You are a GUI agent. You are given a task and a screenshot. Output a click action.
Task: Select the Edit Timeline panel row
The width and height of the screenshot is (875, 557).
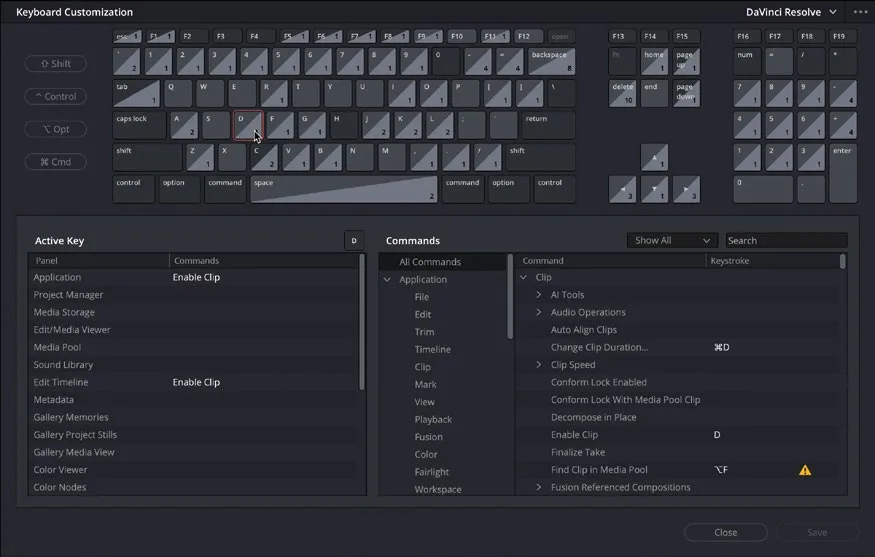pos(193,382)
